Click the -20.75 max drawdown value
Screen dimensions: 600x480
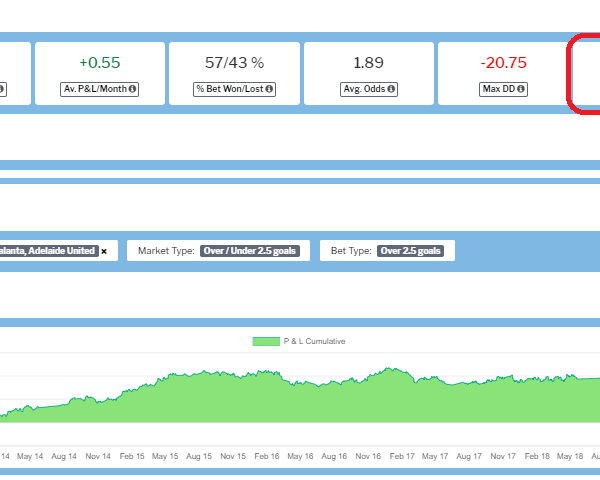click(x=504, y=63)
